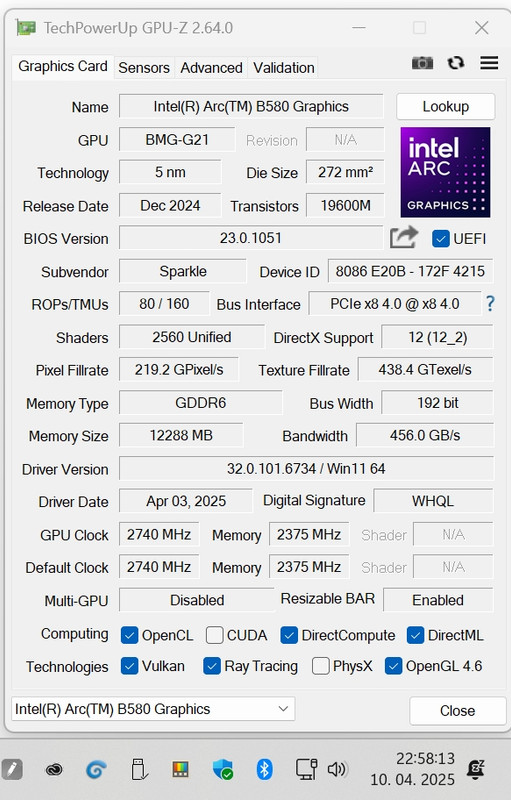
Task: Click the Shaders value 2560 Unified
Action: click(192, 337)
